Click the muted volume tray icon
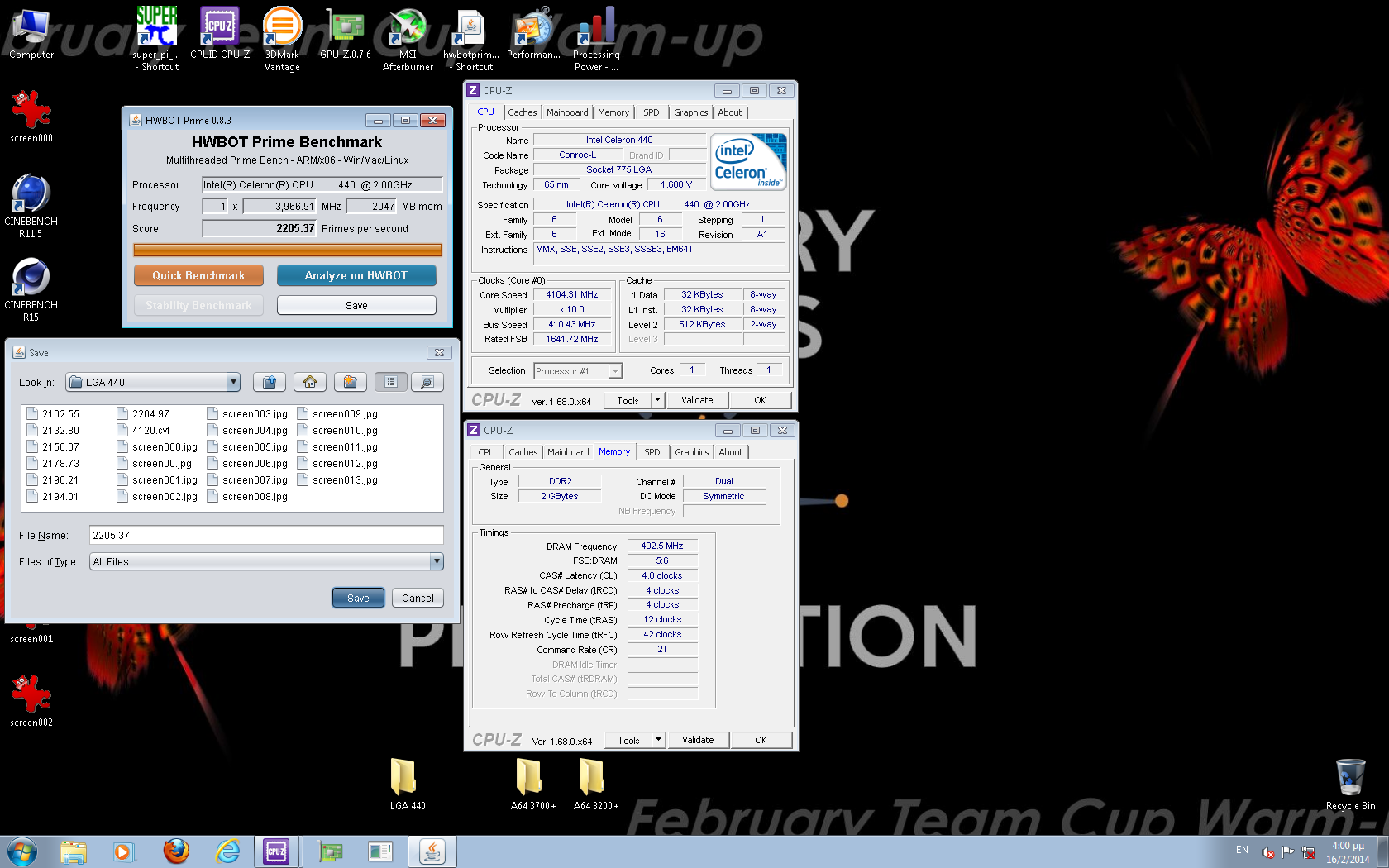This screenshot has width=1389, height=868. click(x=1267, y=852)
